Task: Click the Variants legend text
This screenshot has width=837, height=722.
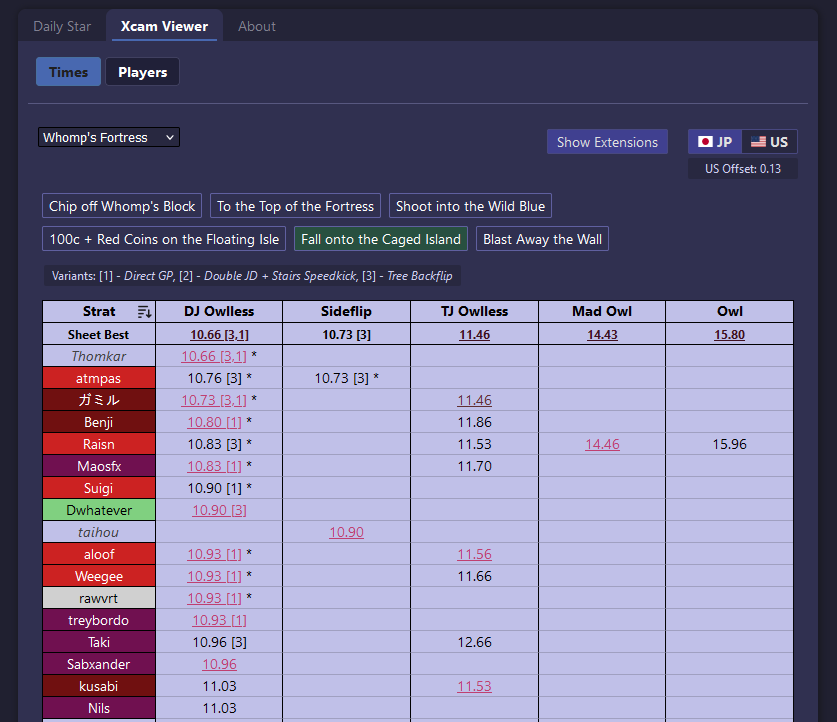Action: click(x=252, y=276)
